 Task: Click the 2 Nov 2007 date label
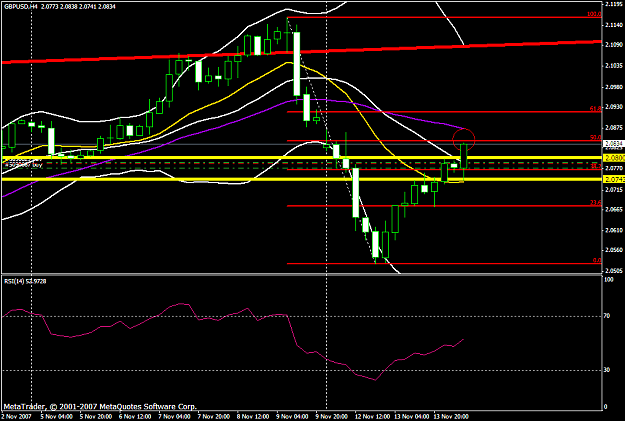pos(15,417)
